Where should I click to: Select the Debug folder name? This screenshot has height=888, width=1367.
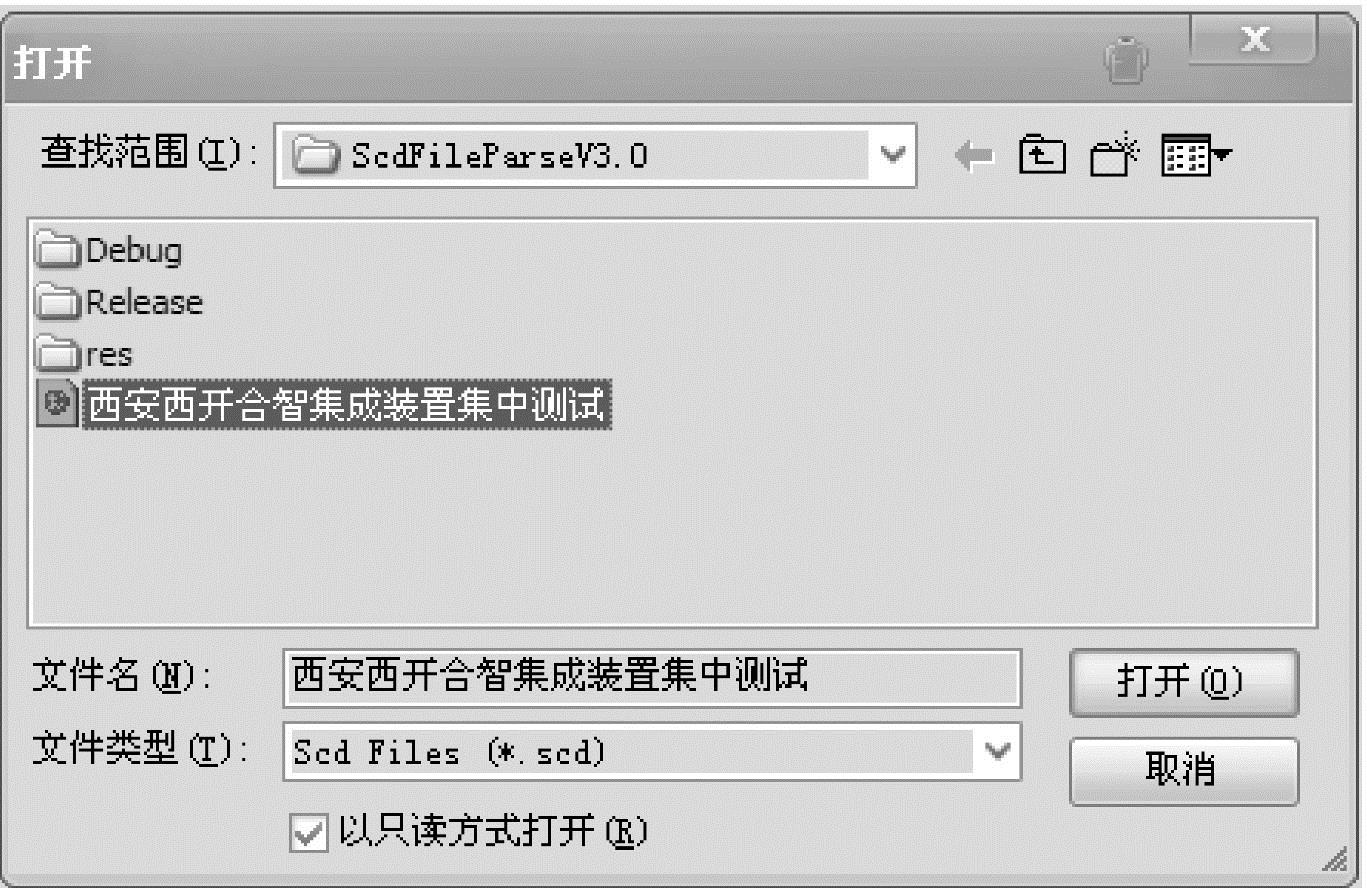pyautogui.click(x=134, y=251)
